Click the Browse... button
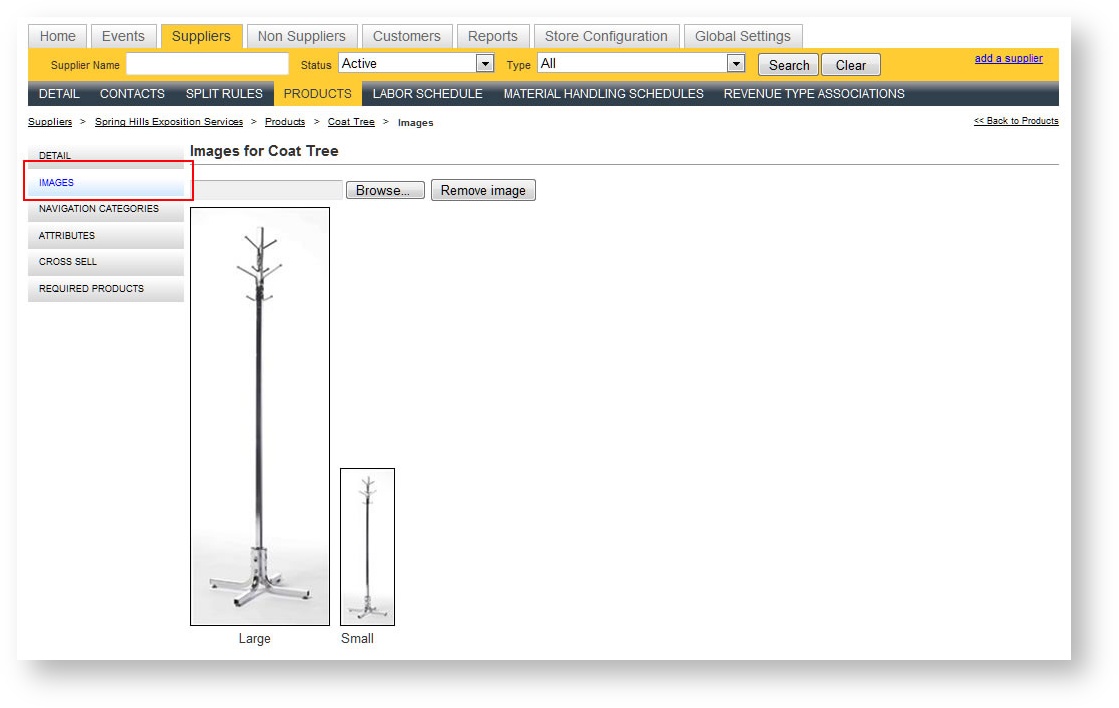This screenshot has width=1119, height=708. pos(384,190)
